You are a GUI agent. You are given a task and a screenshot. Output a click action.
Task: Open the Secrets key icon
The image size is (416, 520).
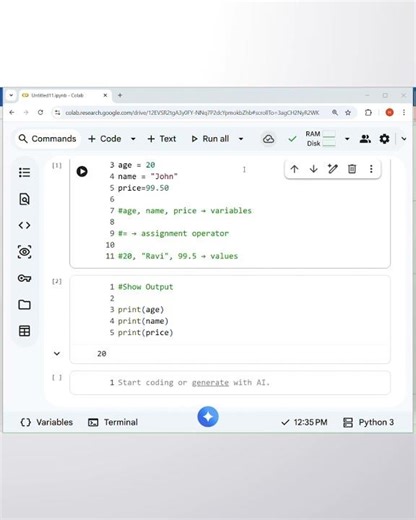coord(24,278)
